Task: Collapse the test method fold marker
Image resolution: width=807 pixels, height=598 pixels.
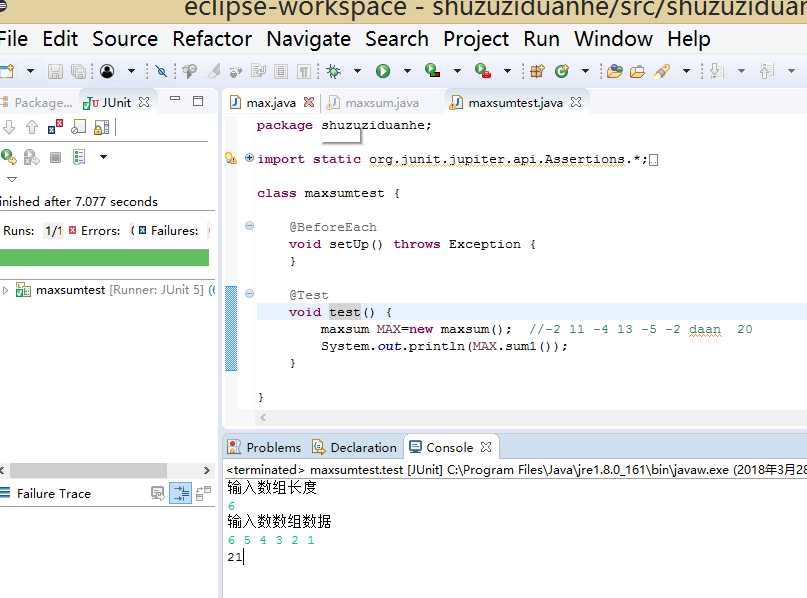Action: click(249, 294)
